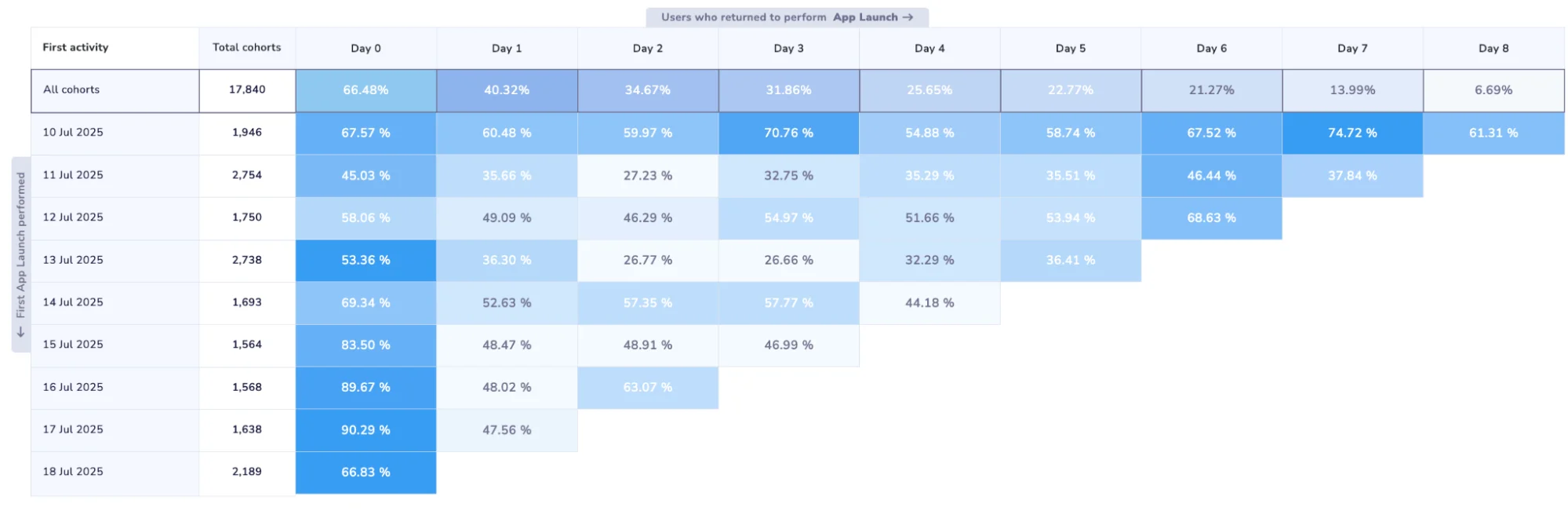Click the 17,840 total cohorts value
The image size is (1568, 511).
tap(247, 90)
